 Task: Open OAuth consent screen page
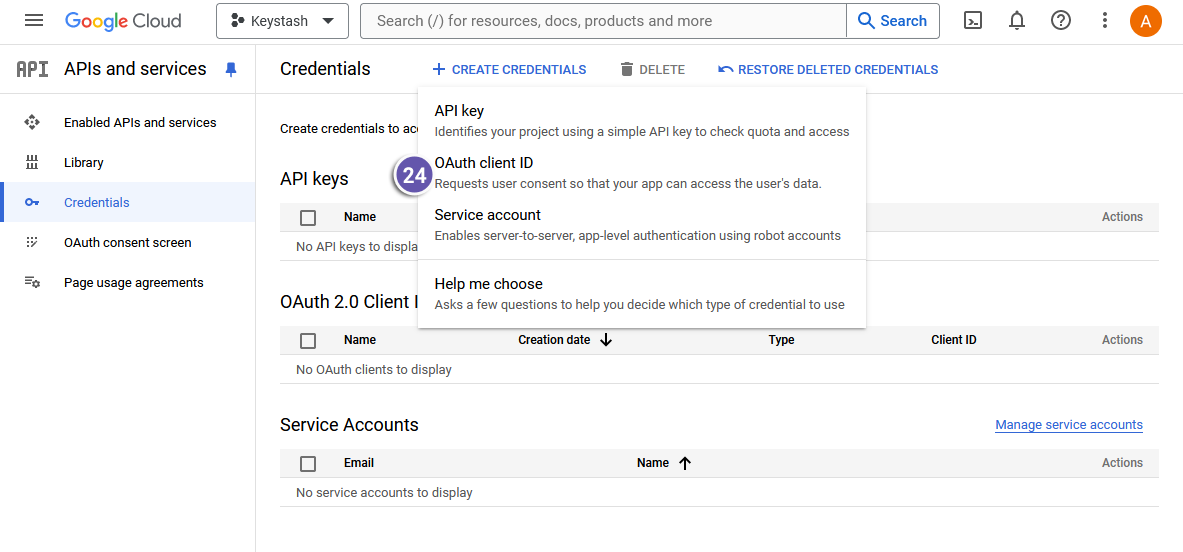128,242
